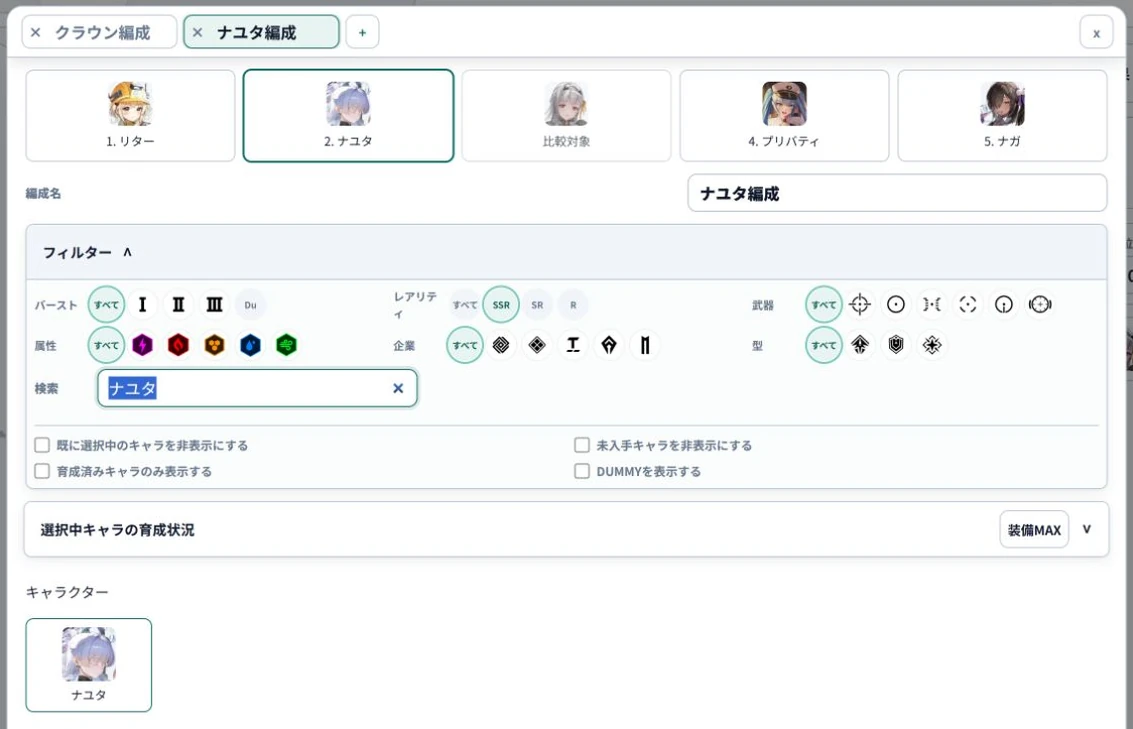This screenshot has width=1133, height=729.
Task: Collapse the フィルター section
Action: [566, 252]
